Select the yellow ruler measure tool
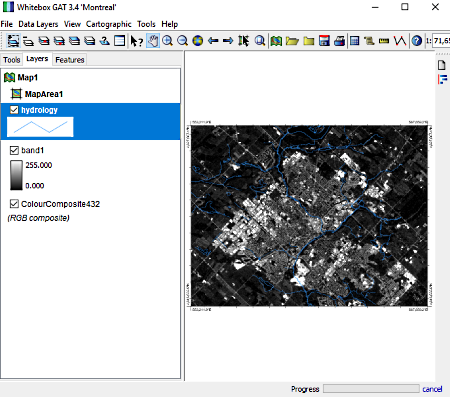 (384, 41)
